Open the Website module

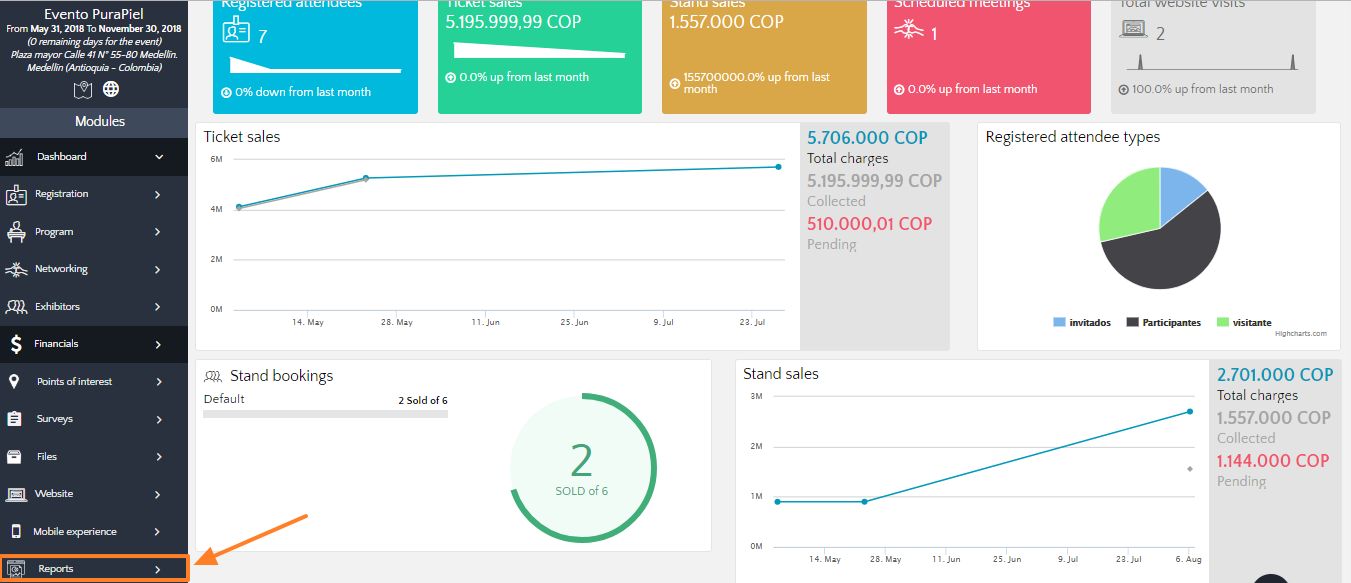click(54, 494)
